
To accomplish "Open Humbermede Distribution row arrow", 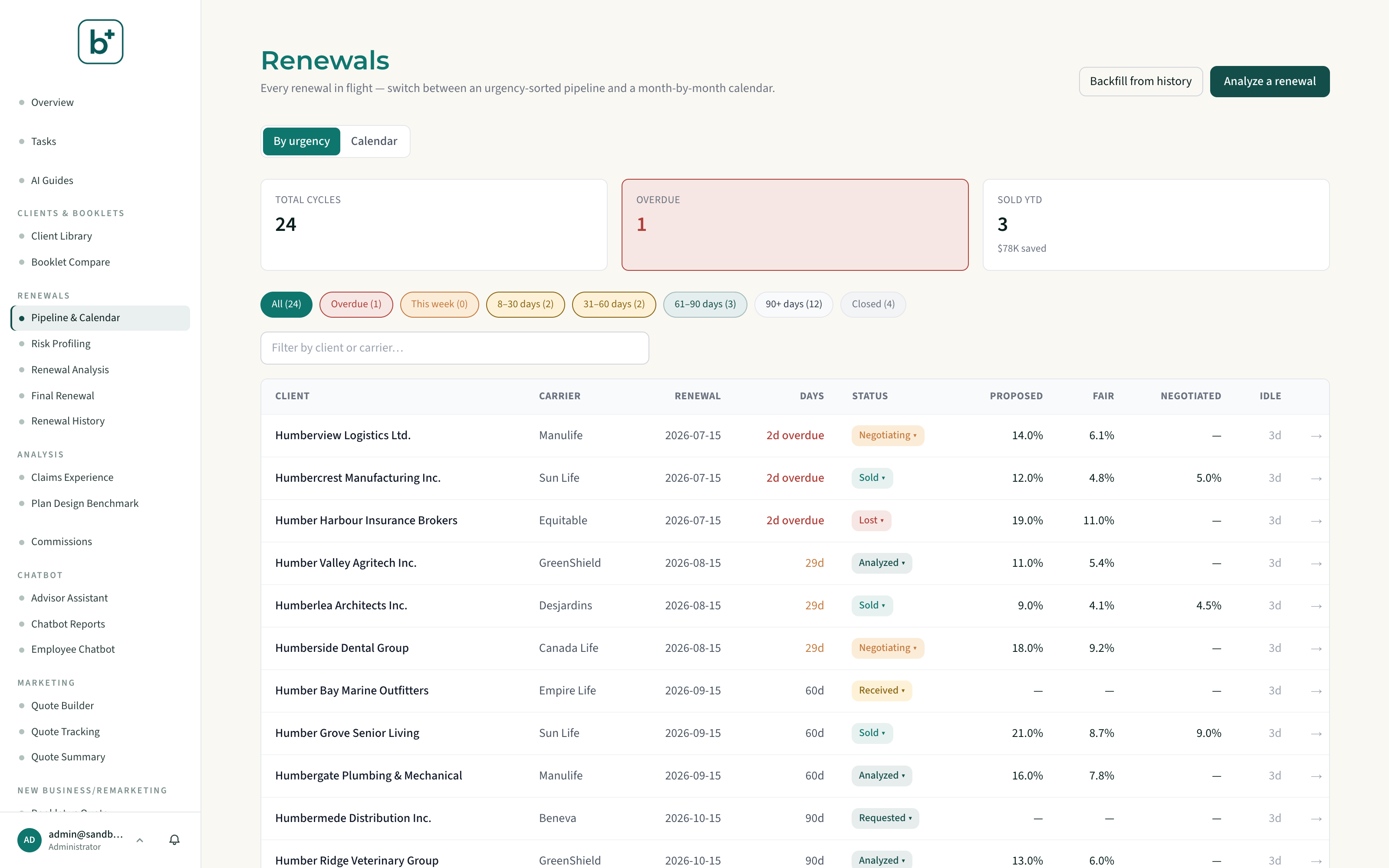I will pos(1316,818).
